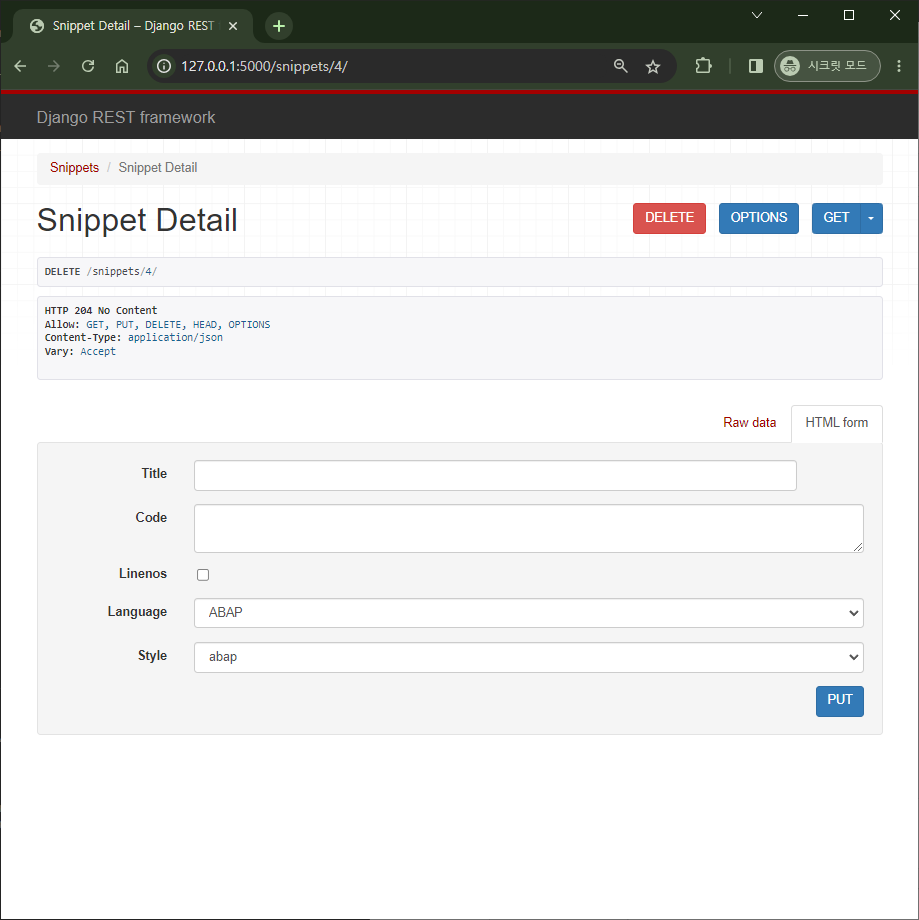Click the OPTIONS button
The image size is (919, 920).
(x=759, y=218)
